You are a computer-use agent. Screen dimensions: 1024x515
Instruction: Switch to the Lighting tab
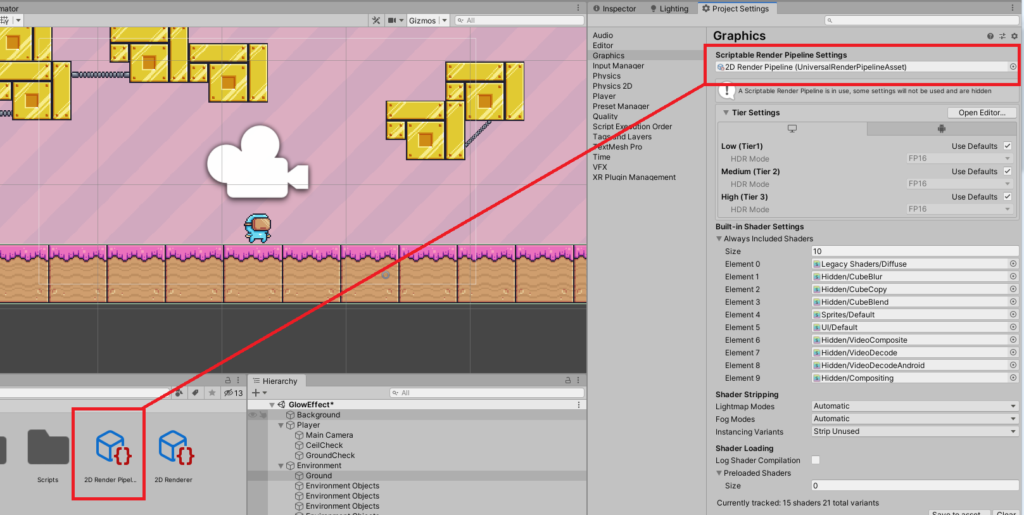point(669,8)
